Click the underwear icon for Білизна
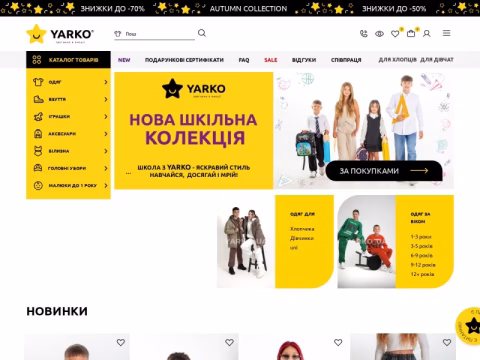 [38, 151]
